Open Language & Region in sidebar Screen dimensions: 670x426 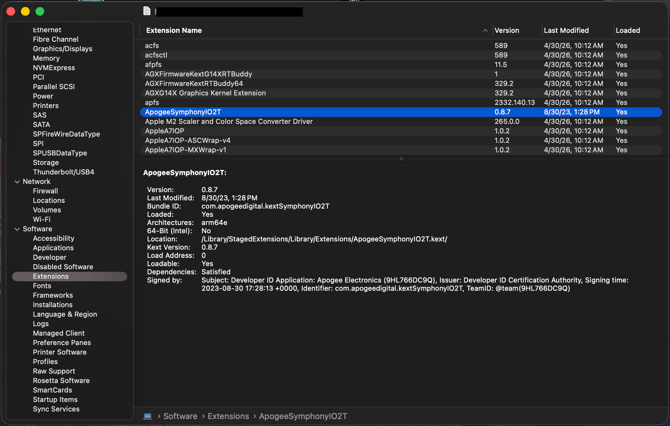point(65,314)
